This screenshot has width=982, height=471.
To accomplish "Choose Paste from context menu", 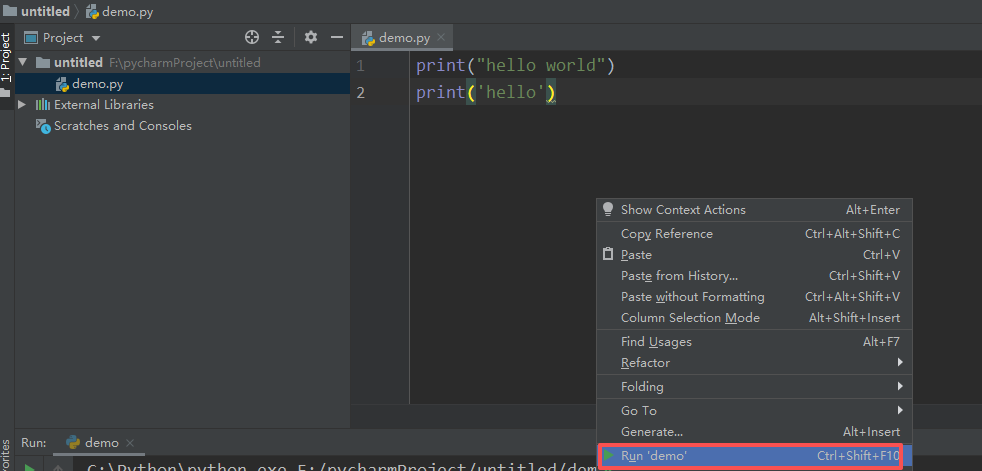I will coord(754,255).
